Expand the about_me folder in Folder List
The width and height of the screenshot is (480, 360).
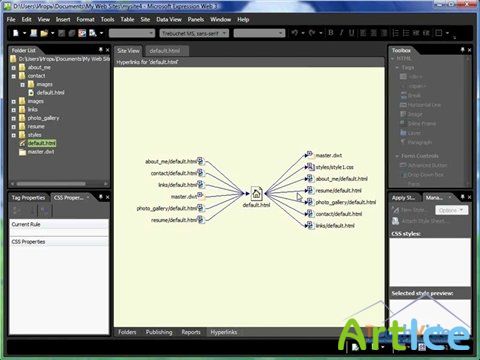[14, 68]
